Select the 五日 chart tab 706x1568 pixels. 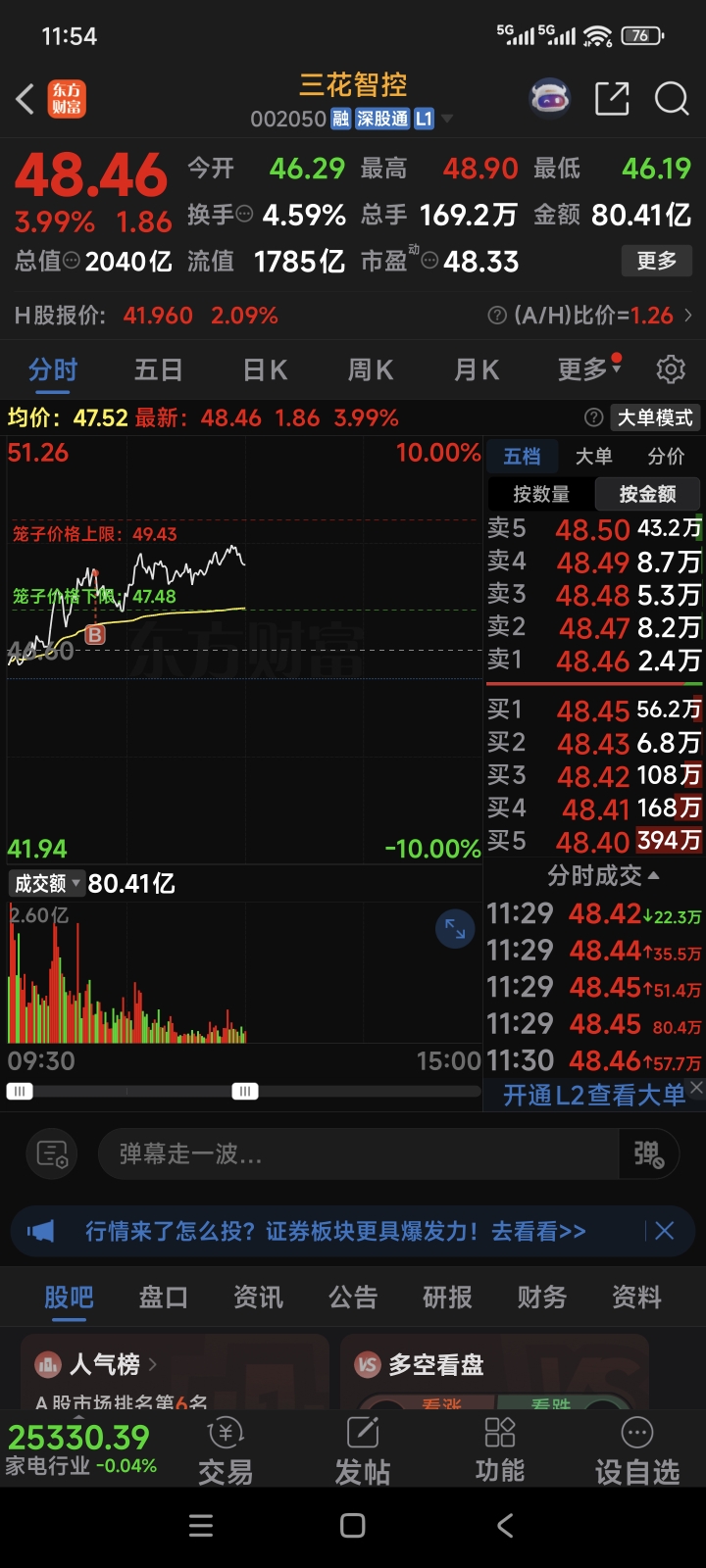tap(159, 369)
